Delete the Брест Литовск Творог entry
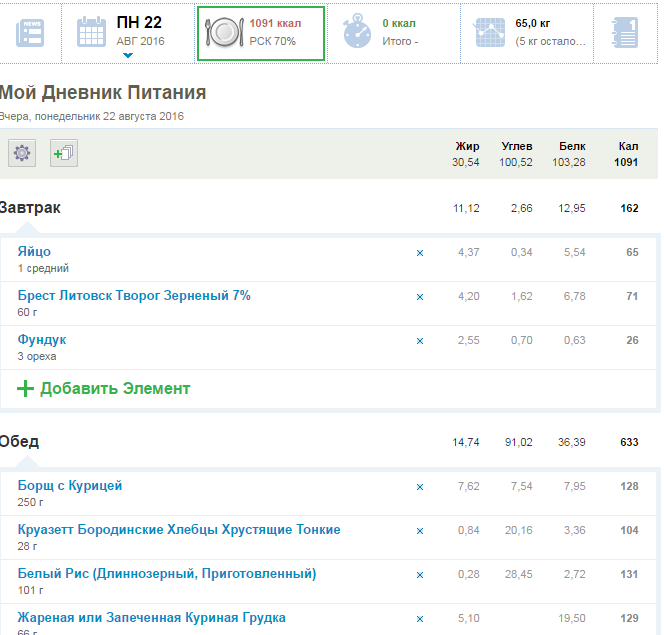The width and height of the screenshot is (664, 635). [x=420, y=297]
